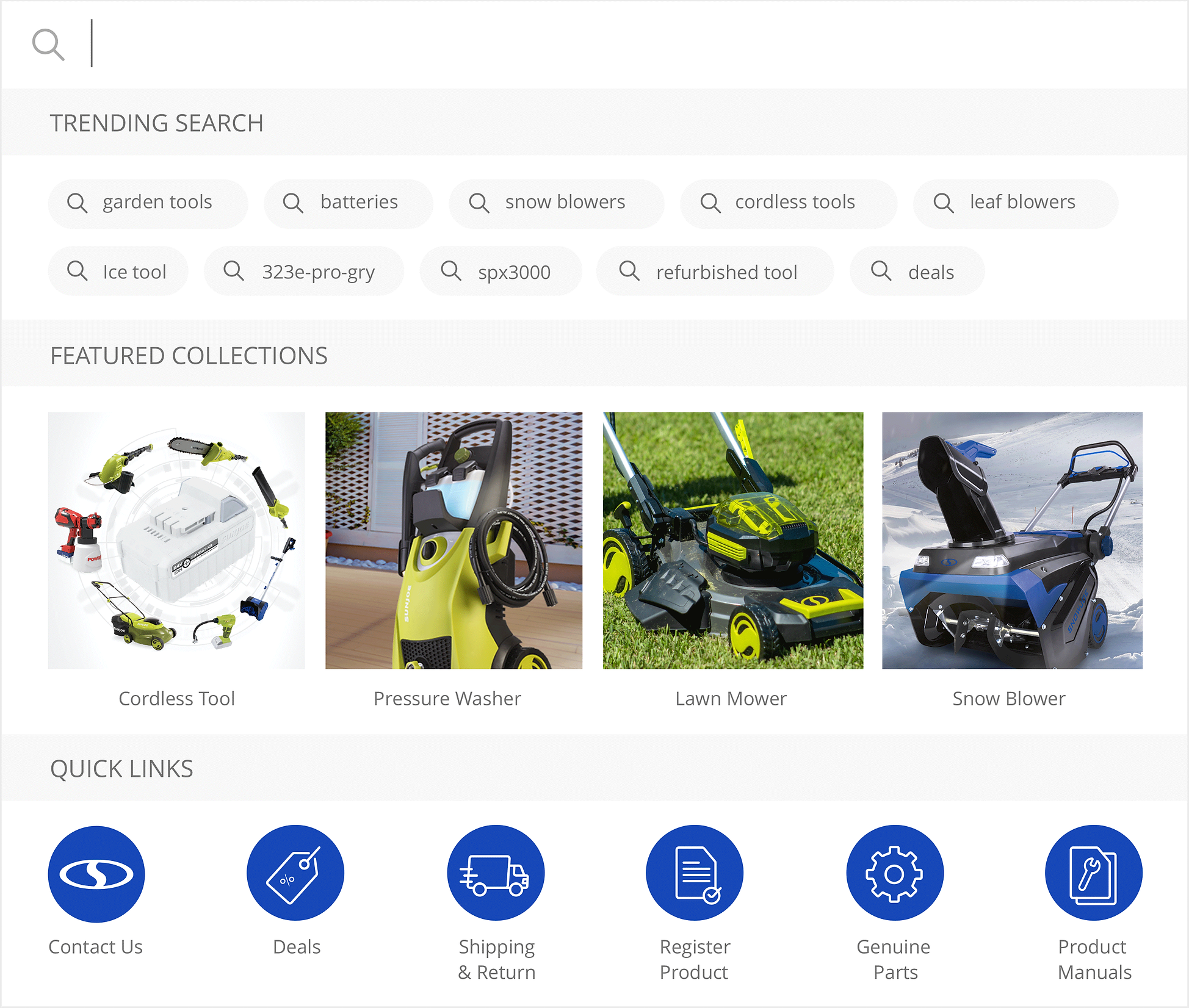This screenshot has width=1189, height=1008.
Task: Click the Genuine Parts text label
Action: point(894,960)
